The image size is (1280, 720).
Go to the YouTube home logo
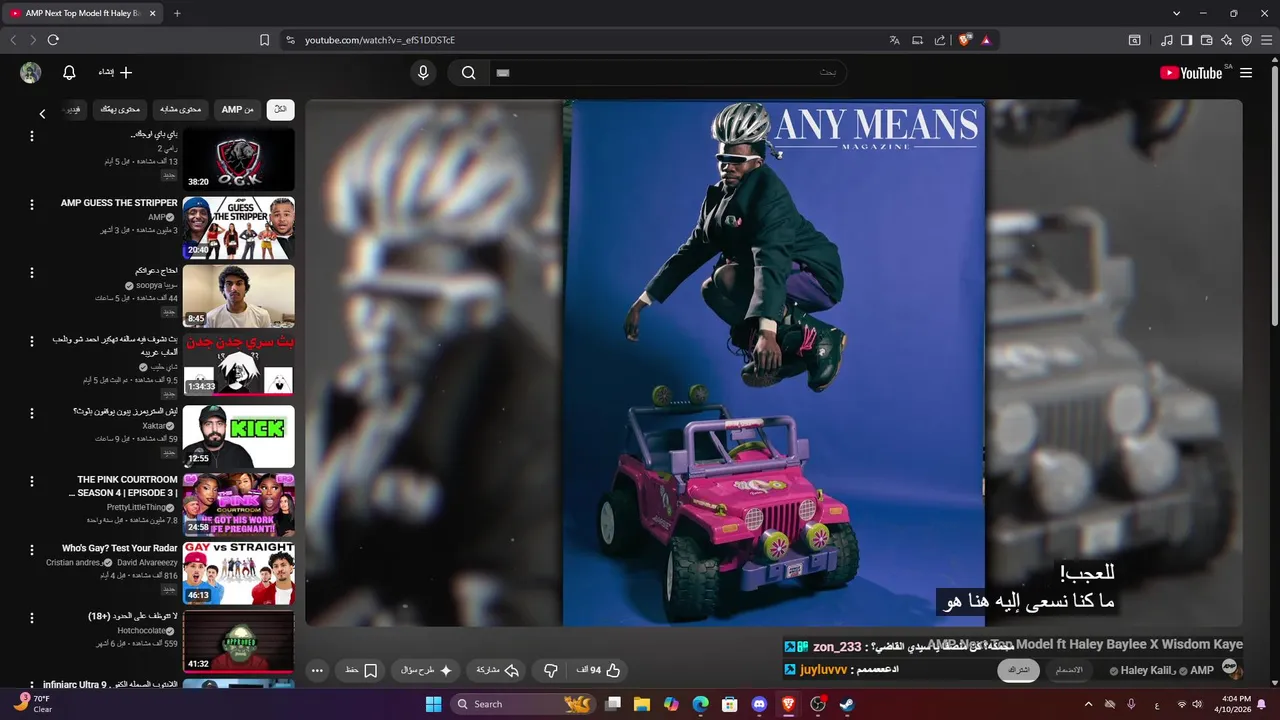click(1191, 73)
